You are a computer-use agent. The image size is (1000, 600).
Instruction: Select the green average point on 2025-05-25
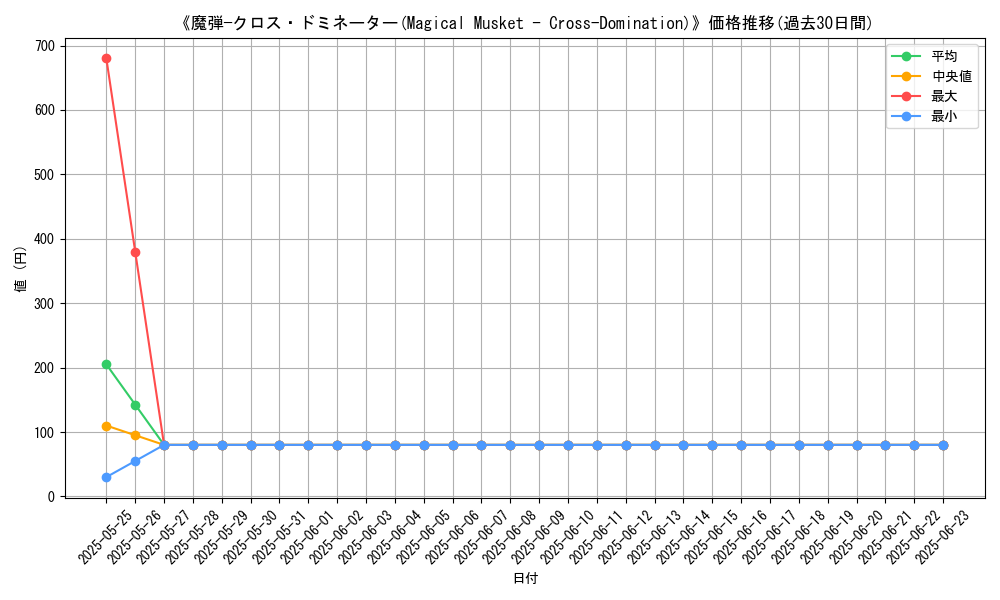point(107,365)
